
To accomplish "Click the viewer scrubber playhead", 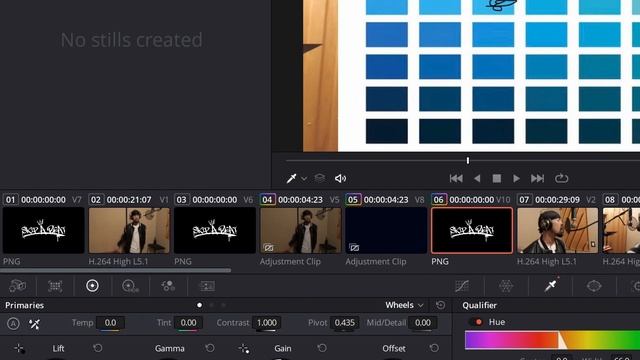I will point(468,160).
